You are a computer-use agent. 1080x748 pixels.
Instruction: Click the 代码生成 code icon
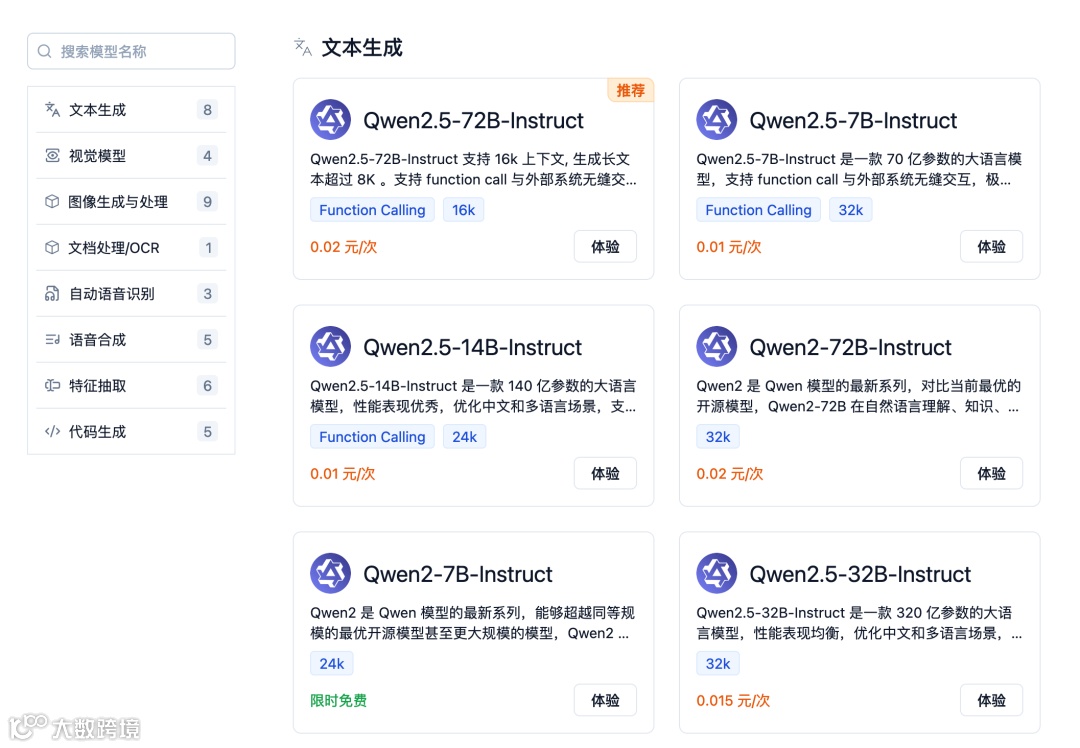[x=52, y=432]
